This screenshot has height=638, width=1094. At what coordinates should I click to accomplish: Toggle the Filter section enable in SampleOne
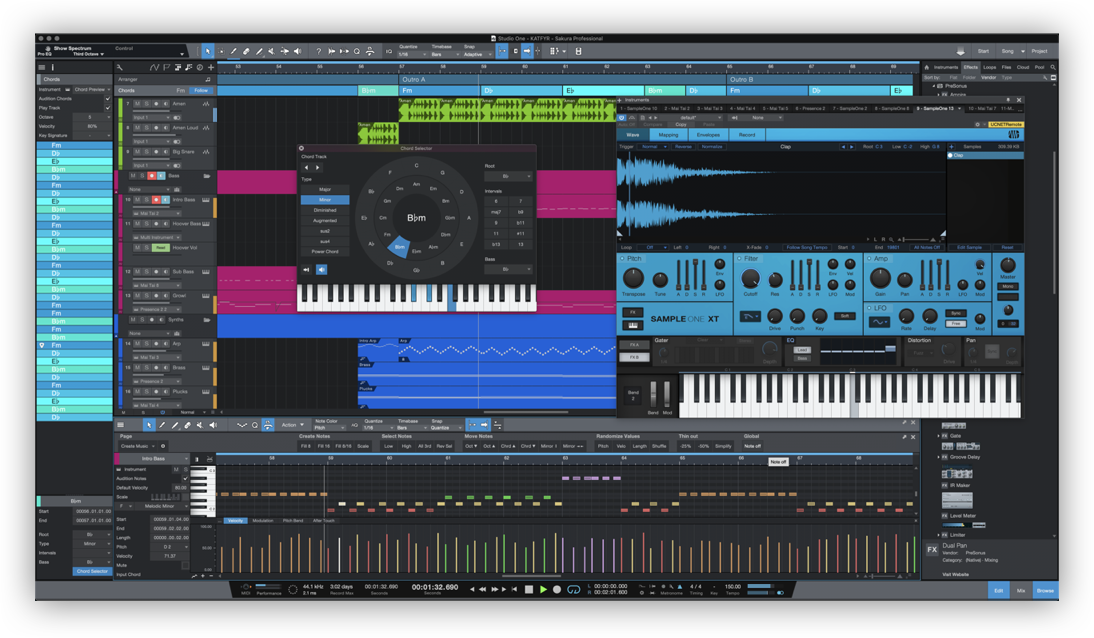pos(740,258)
